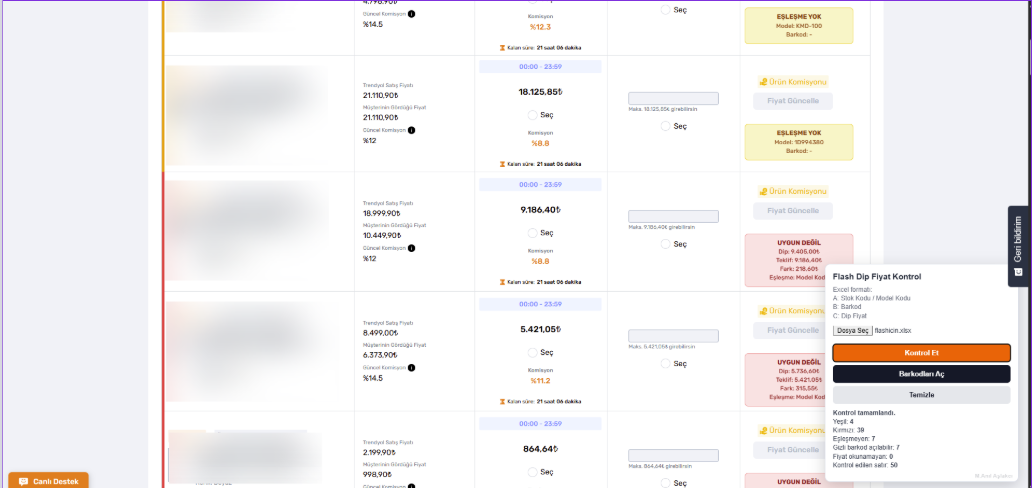Click UYGUN DEĞİL box with Dip 9.405,00₺
This screenshot has height=488, width=1032.
click(798, 260)
